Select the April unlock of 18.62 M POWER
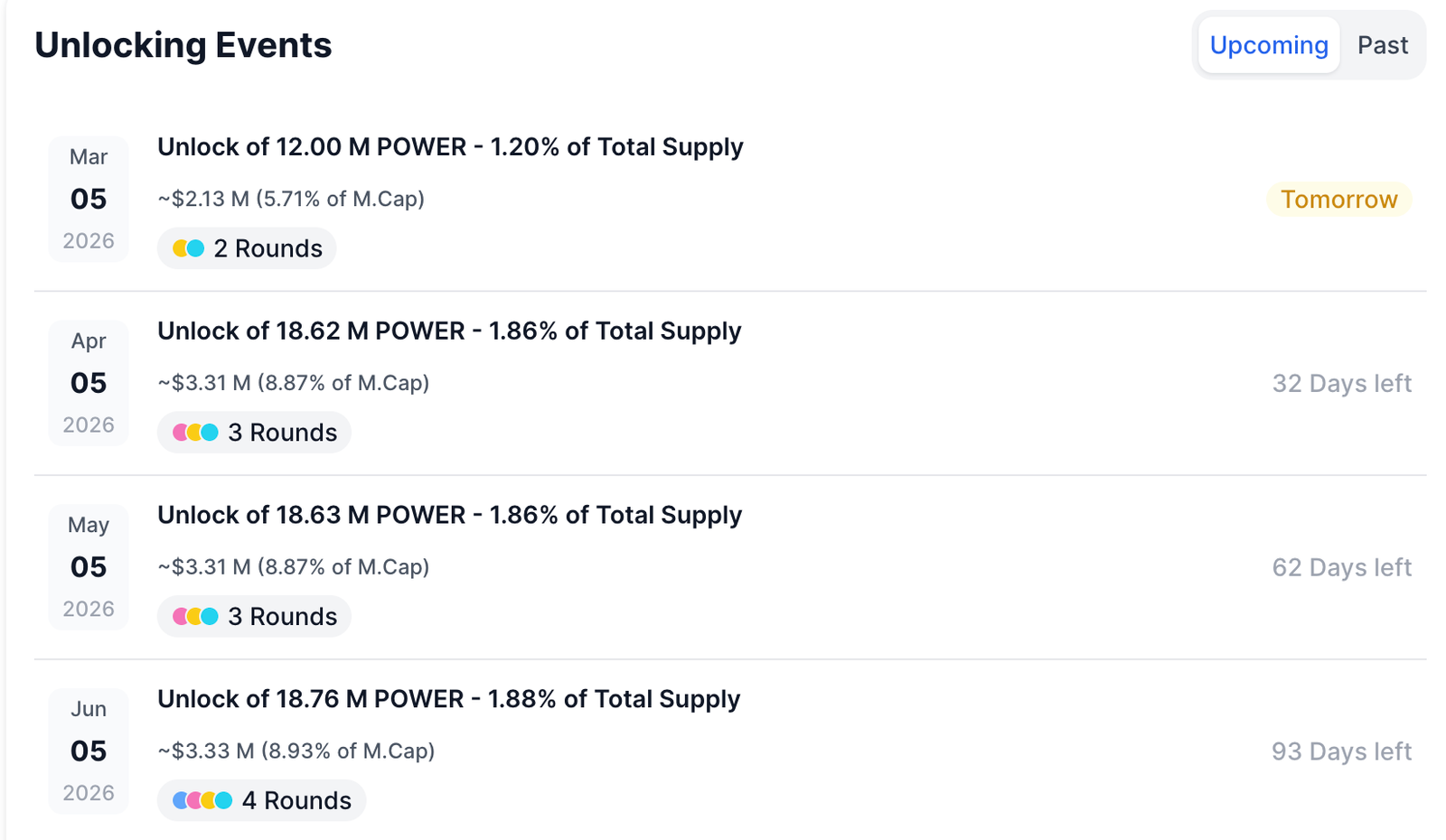The image size is (1446, 840). pos(449,331)
